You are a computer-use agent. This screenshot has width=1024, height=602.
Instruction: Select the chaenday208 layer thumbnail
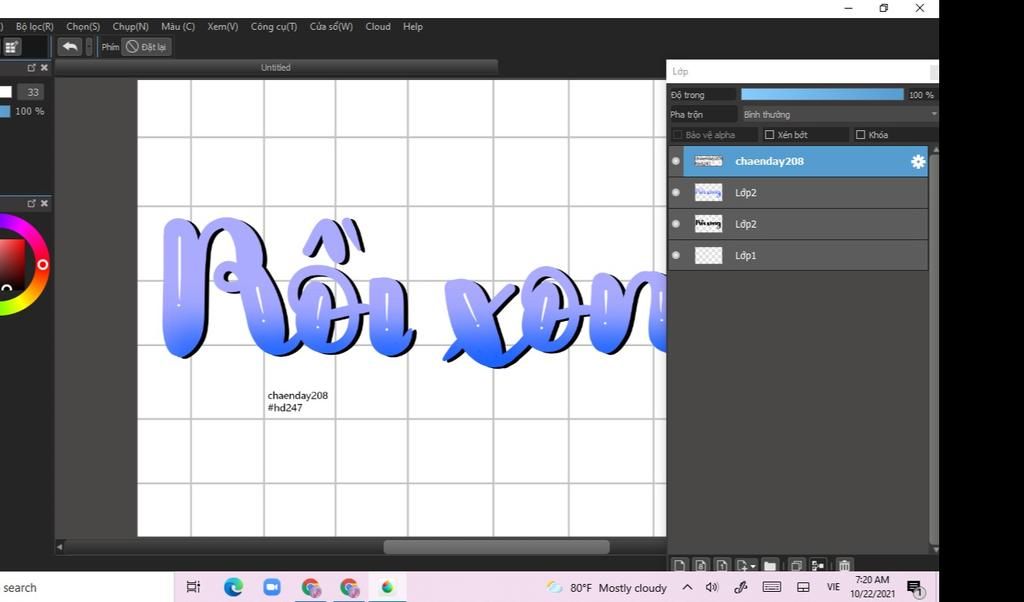tap(709, 161)
